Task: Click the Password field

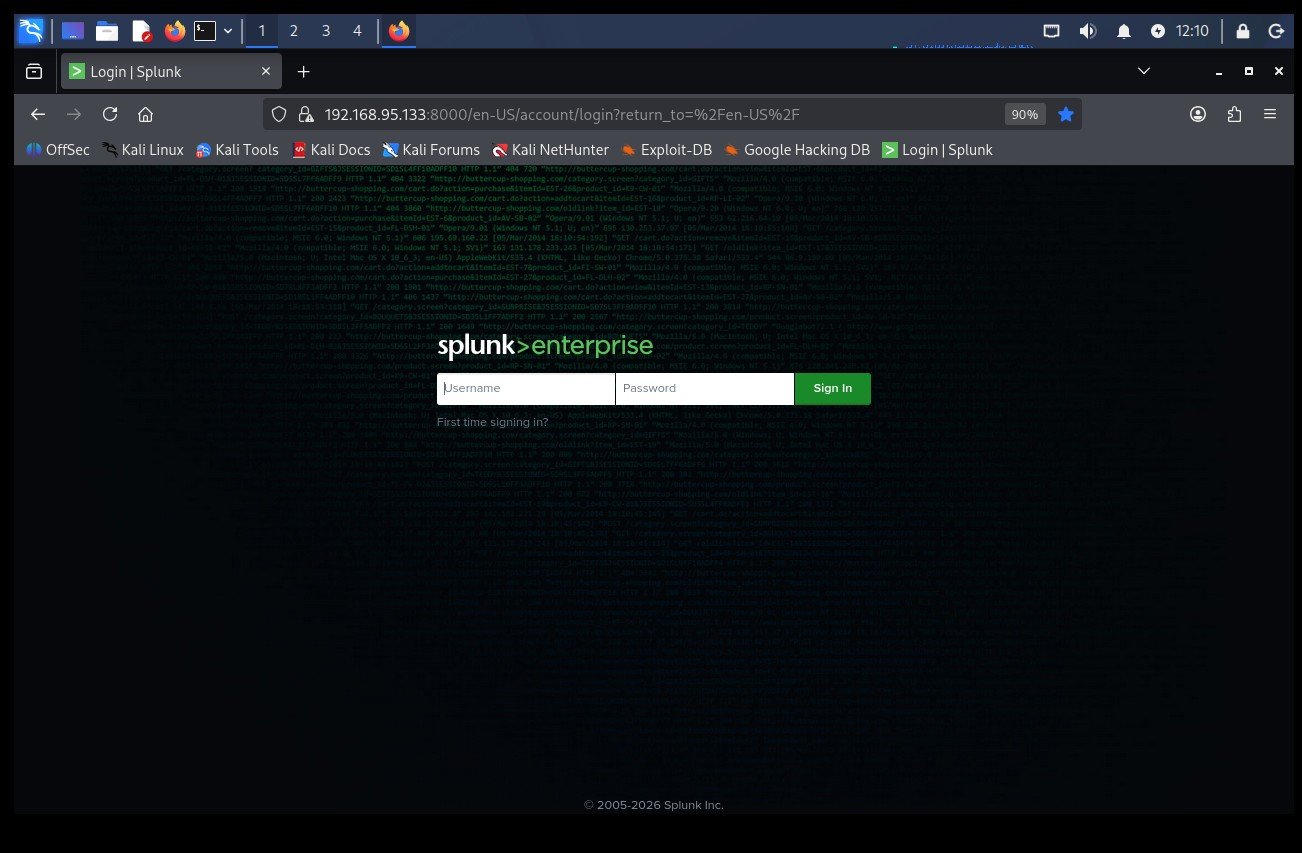Action: (705, 389)
